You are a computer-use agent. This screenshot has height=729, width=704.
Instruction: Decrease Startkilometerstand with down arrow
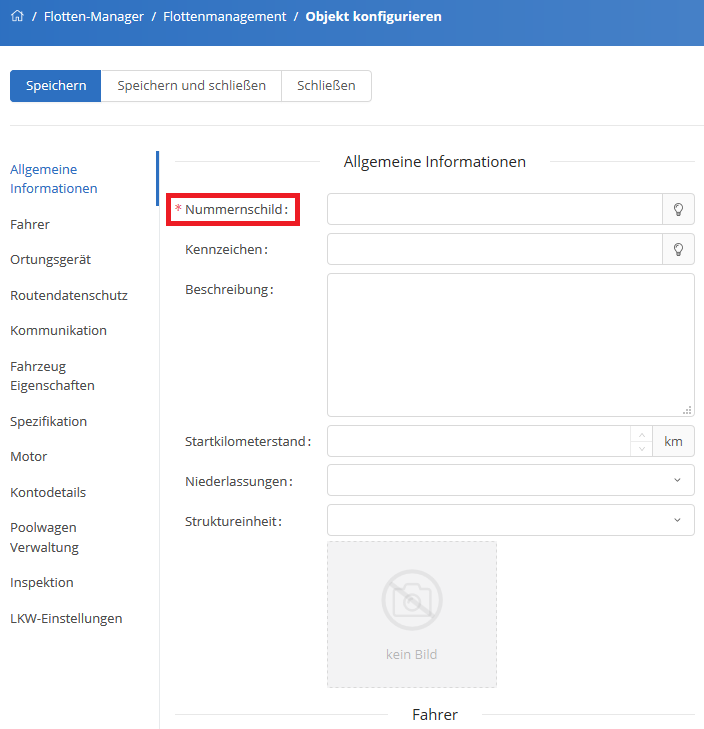coord(641,448)
